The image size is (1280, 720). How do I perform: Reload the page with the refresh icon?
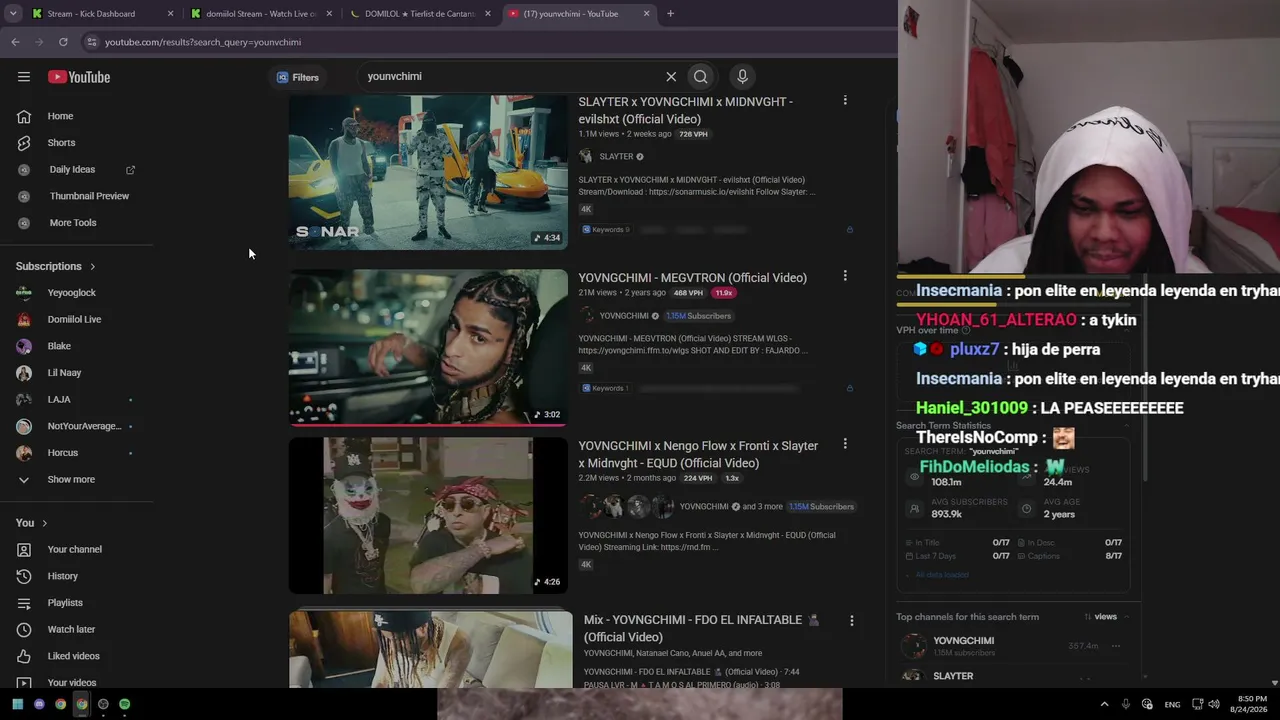coord(63,42)
